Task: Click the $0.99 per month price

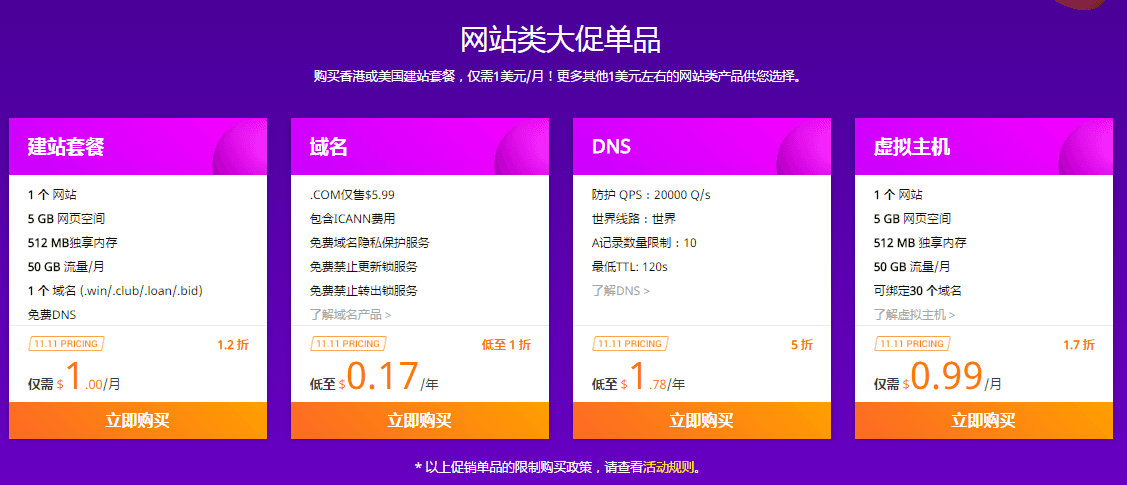Action: (x=945, y=378)
